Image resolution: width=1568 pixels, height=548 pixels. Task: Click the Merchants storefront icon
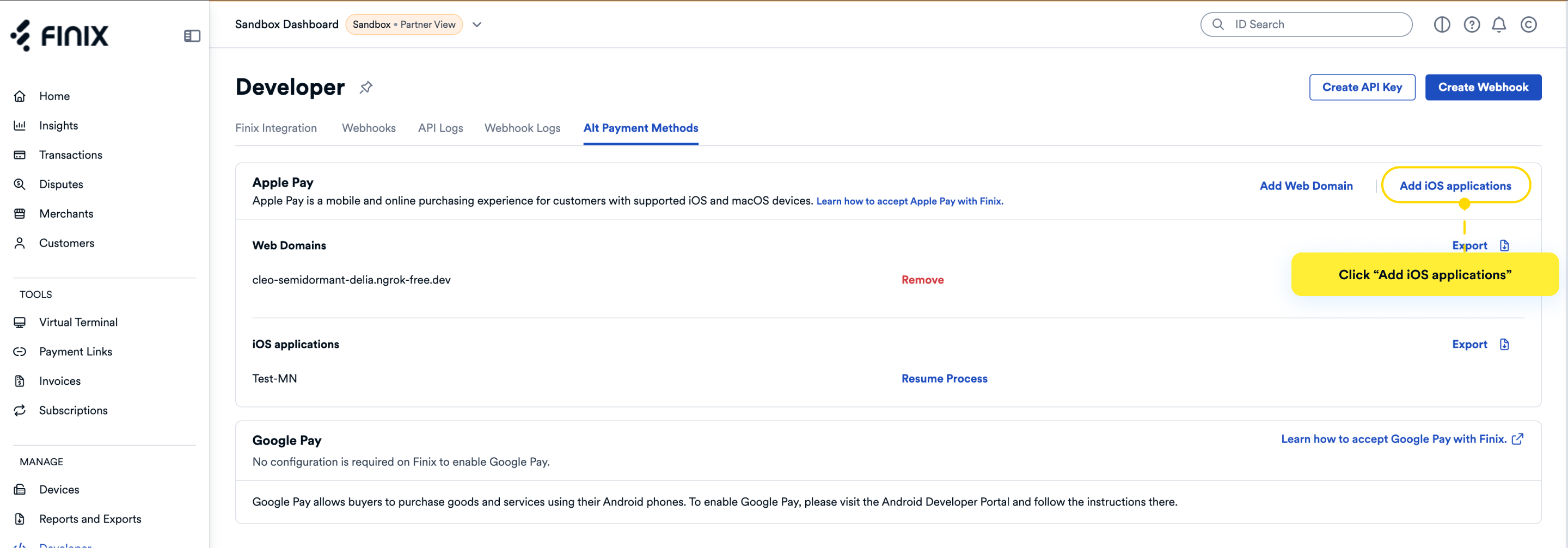click(20, 213)
